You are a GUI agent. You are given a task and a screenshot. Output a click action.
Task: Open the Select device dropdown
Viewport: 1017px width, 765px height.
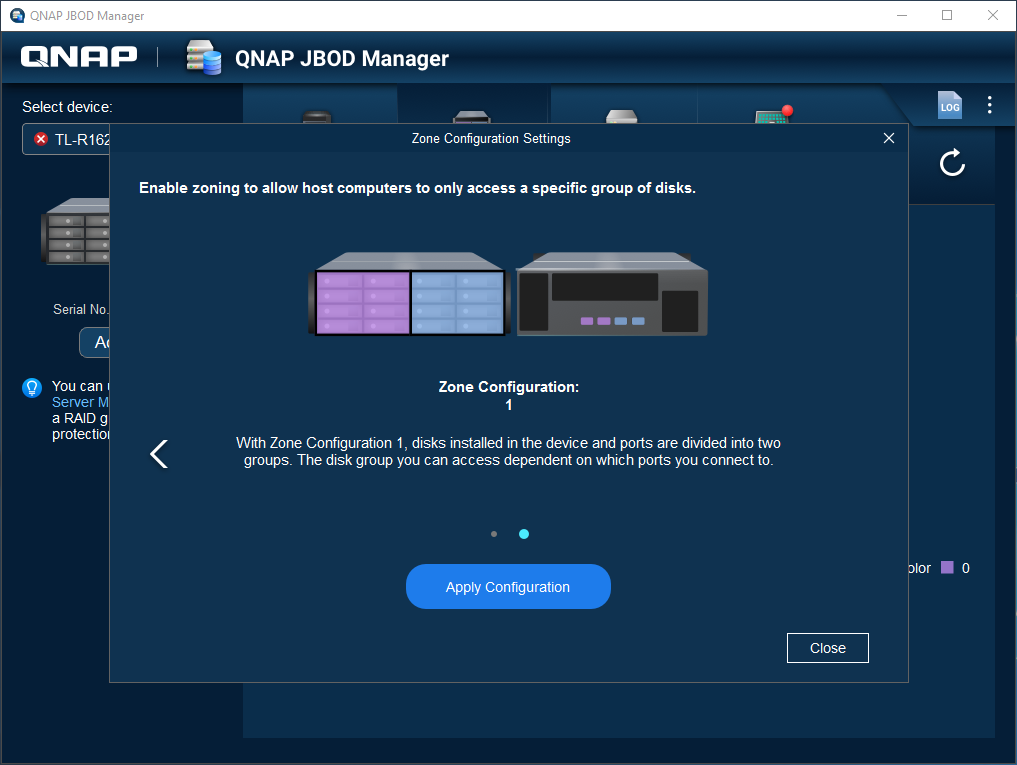tap(67, 139)
